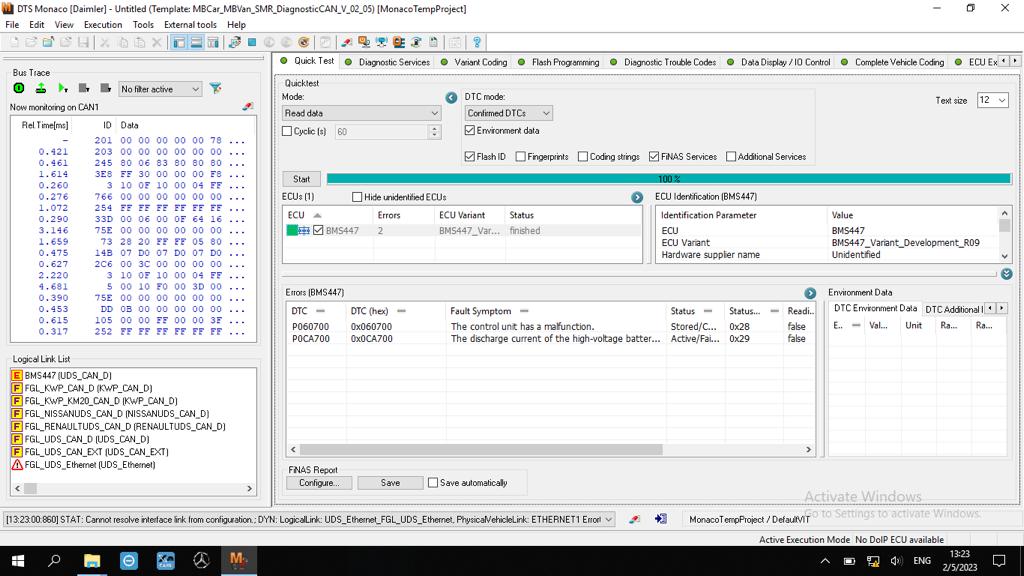Click the Bus Trace filter funnel icon
1024x576 pixels.
point(216,88)
